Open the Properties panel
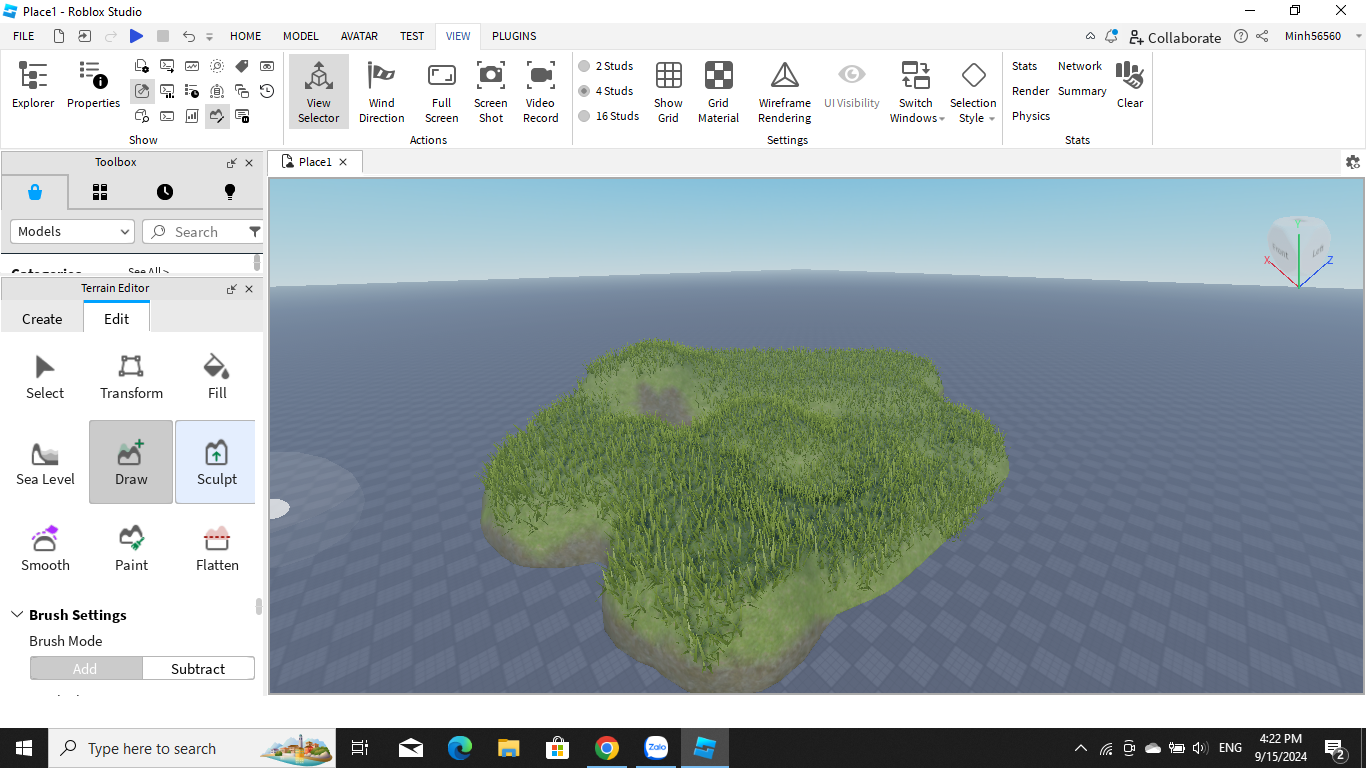 [x=93, y=85]
